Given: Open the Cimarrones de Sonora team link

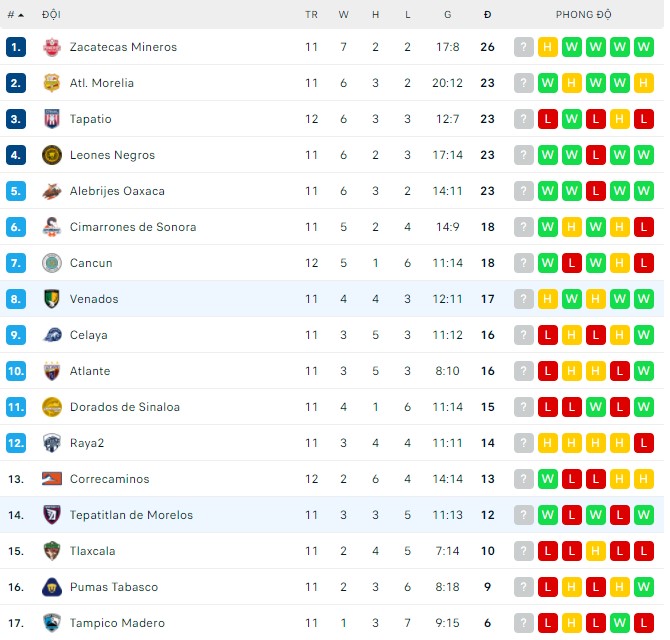Looking at the screenshot, I should point(133,227).
